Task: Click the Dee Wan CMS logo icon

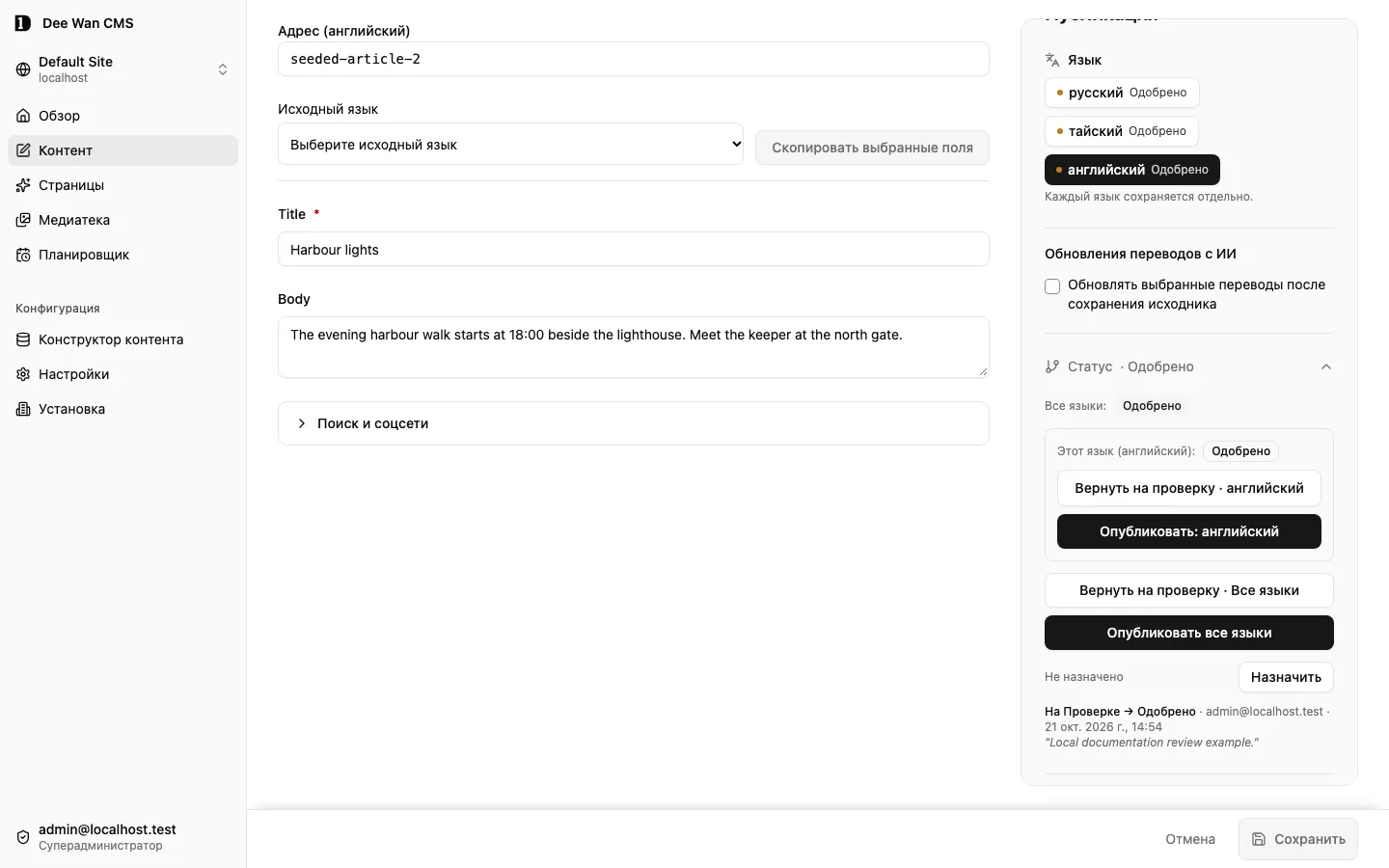Action: (x=23, y=23)
